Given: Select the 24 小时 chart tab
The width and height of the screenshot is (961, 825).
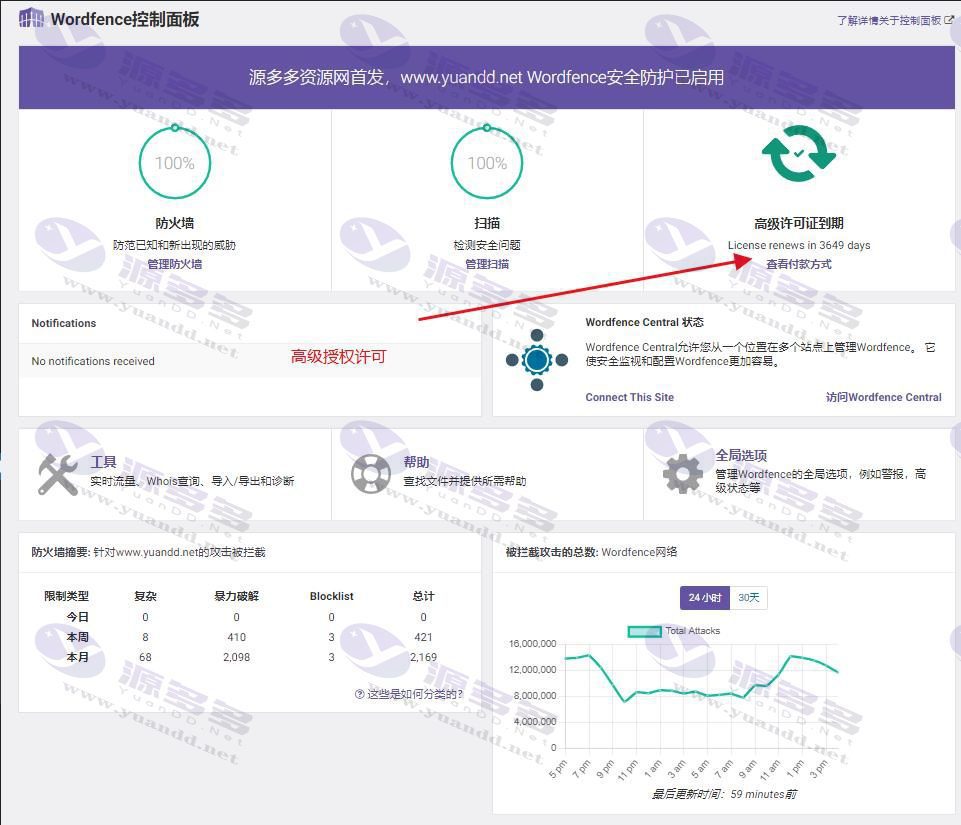Looking at the screenshot, I should pyautogui.click(x=705, y=598).
